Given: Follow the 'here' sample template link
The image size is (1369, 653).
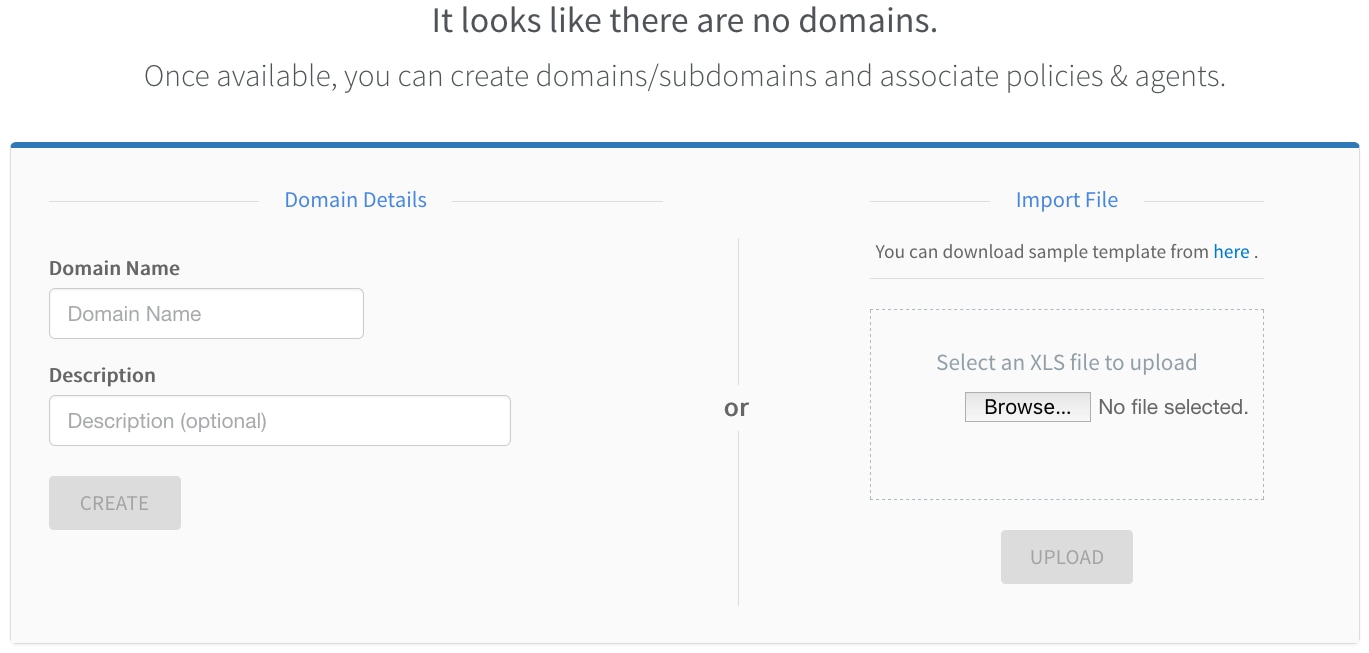Looking at the screenshot, I should [1231, 252].
